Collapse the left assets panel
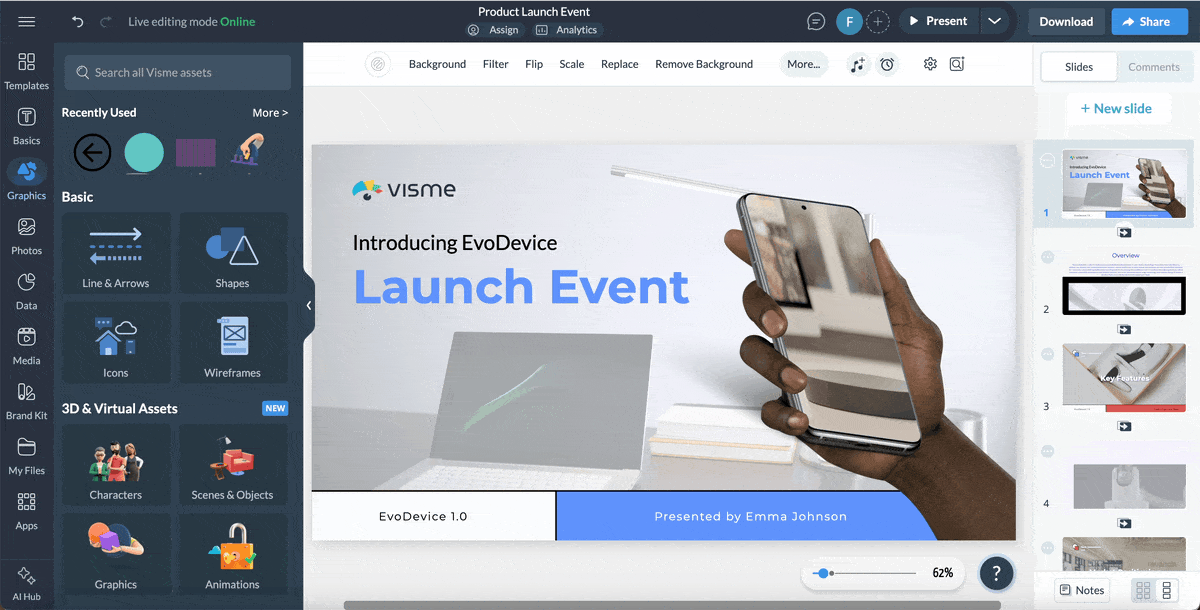Image resolution: width=1200 pixels, height=610 pixels. click(309, 305)
